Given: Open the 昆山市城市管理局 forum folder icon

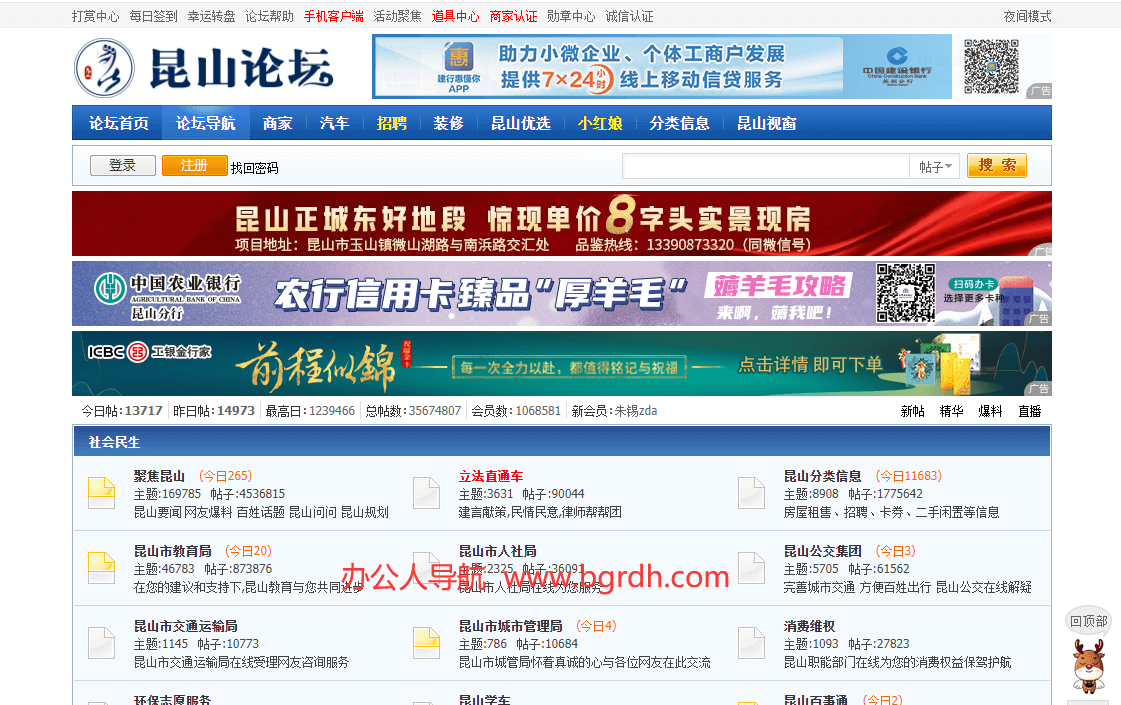Looking at the screenshot, I should click(426, 643).
